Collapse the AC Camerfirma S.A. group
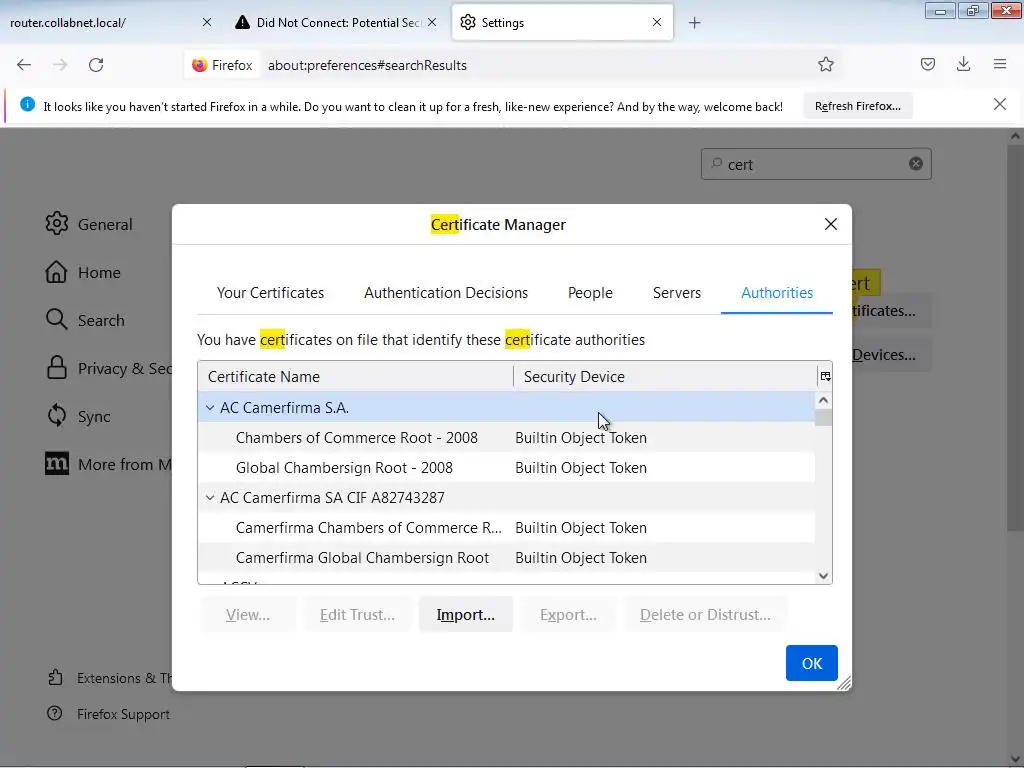Screen dimensions: 1024x768 pos(210,408)
